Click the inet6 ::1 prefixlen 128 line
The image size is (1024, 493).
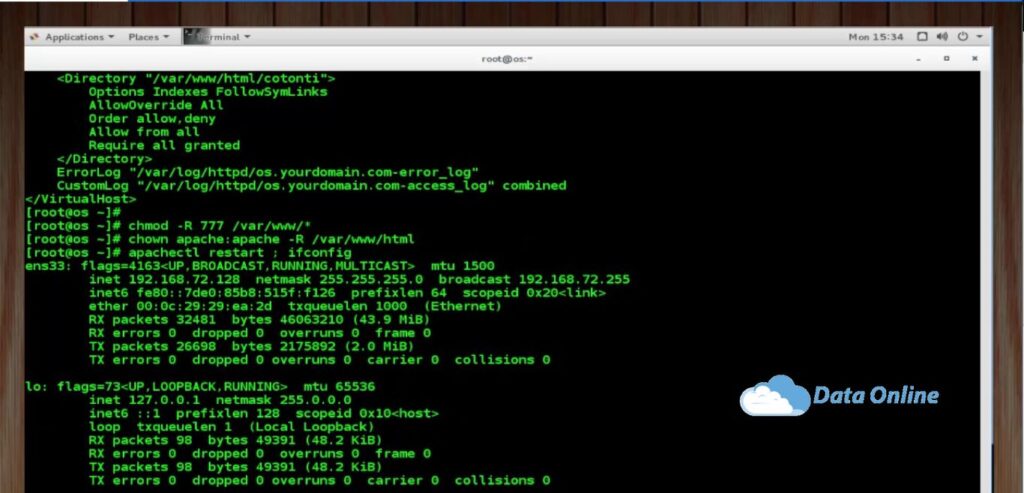263,413
